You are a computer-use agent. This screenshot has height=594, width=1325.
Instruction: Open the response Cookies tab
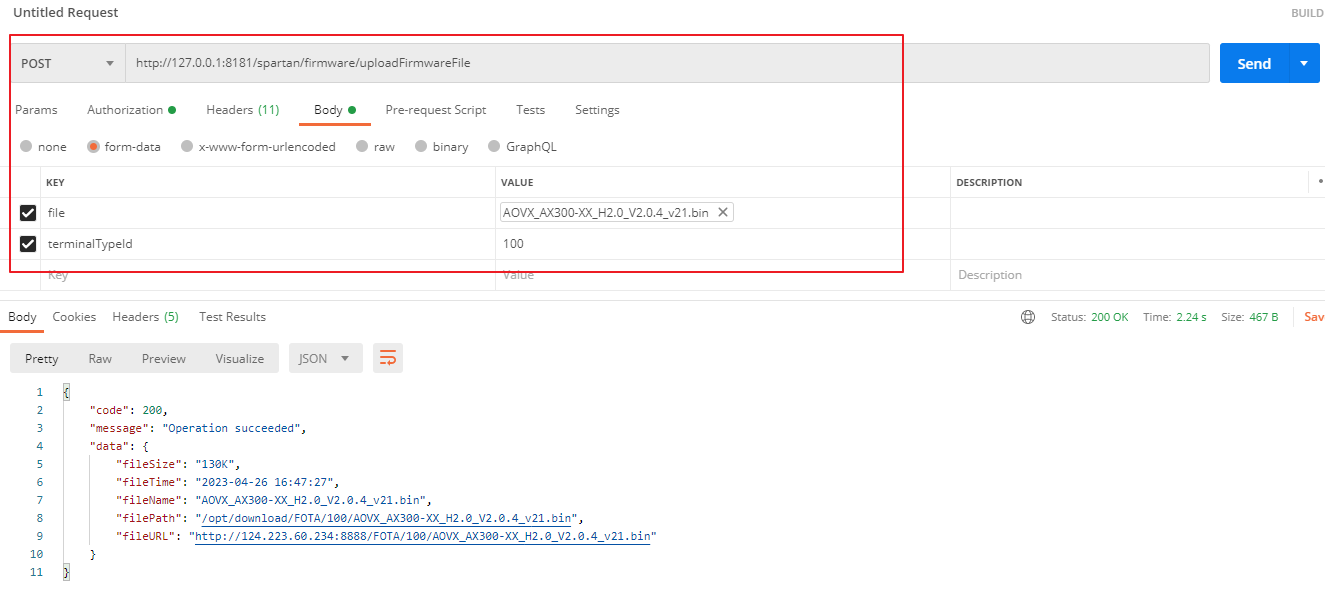pyautogui.click(x=74, y=317)
